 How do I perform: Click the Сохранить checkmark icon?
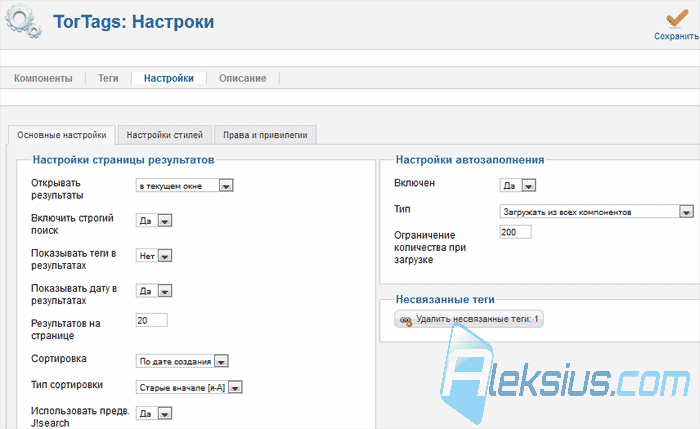tap(677, 18)
